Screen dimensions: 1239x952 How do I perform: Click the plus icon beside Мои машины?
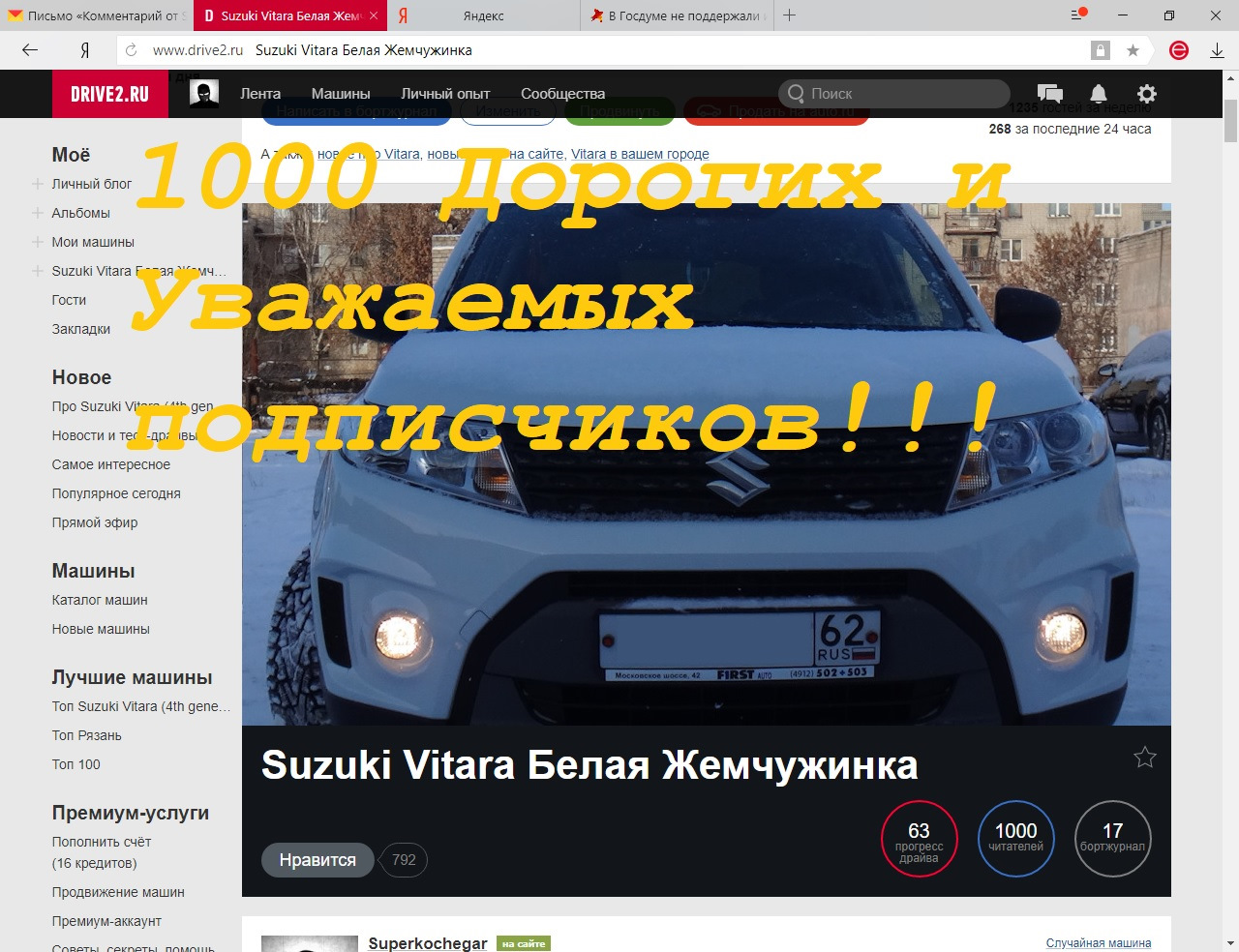click(x=38, y=242)
